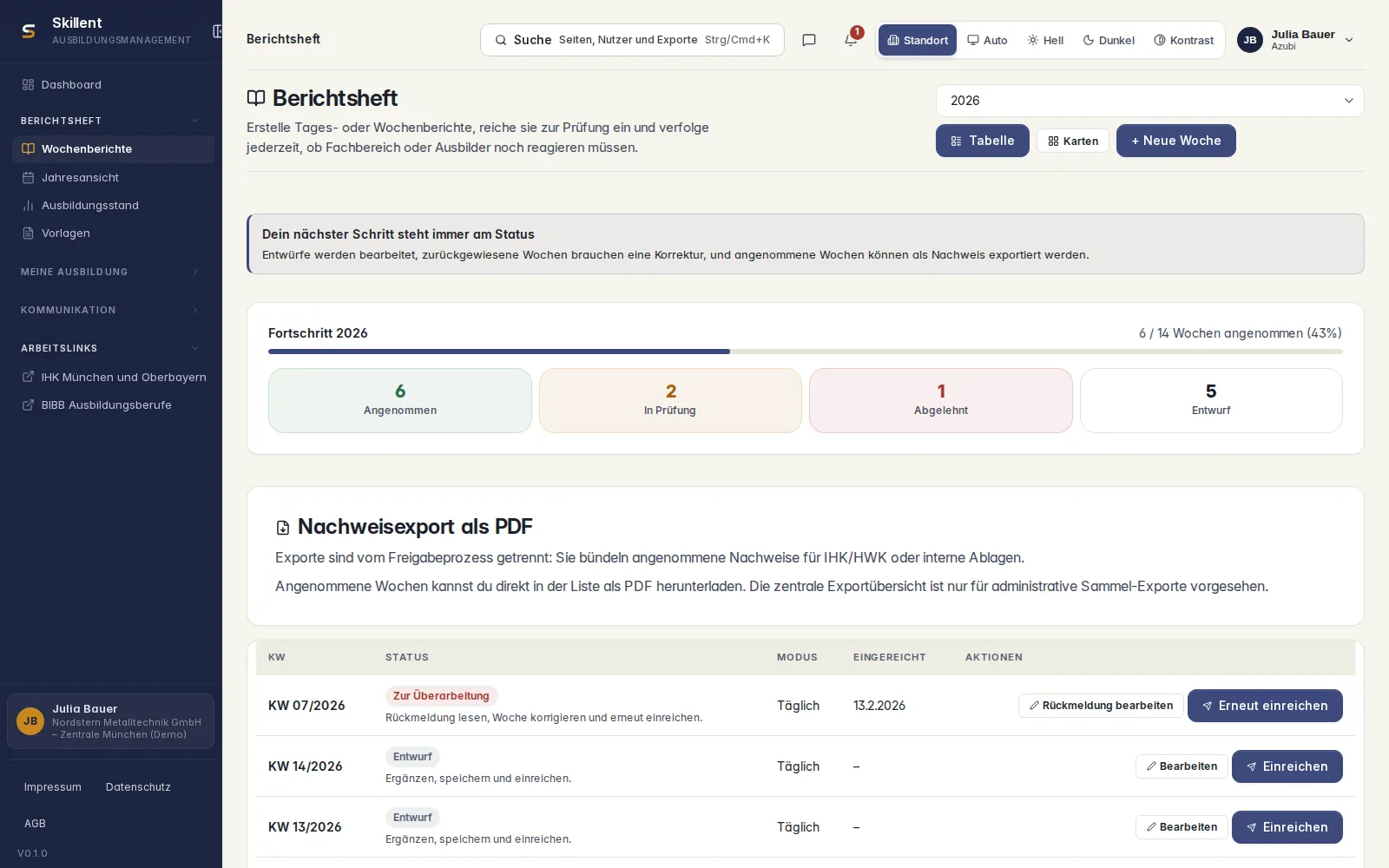The image size is (1389, 868).
Task: Click the Modus column header
Action: coord(797,657)
